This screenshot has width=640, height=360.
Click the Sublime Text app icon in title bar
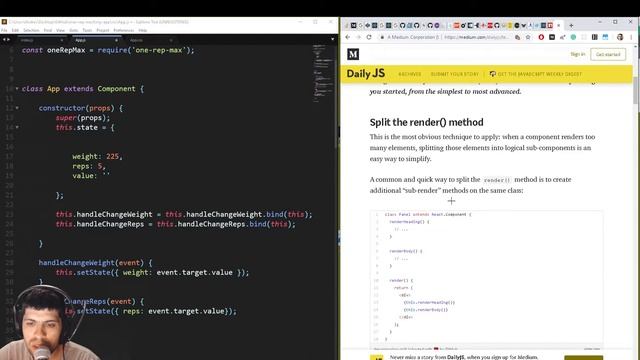click(x=4, y=22)
